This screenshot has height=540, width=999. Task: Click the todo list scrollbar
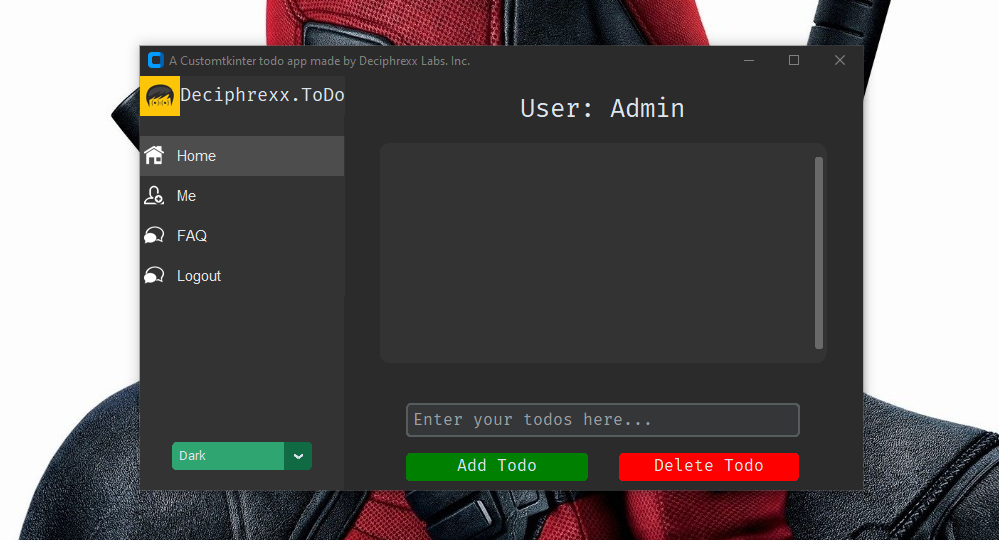[819, 253]
